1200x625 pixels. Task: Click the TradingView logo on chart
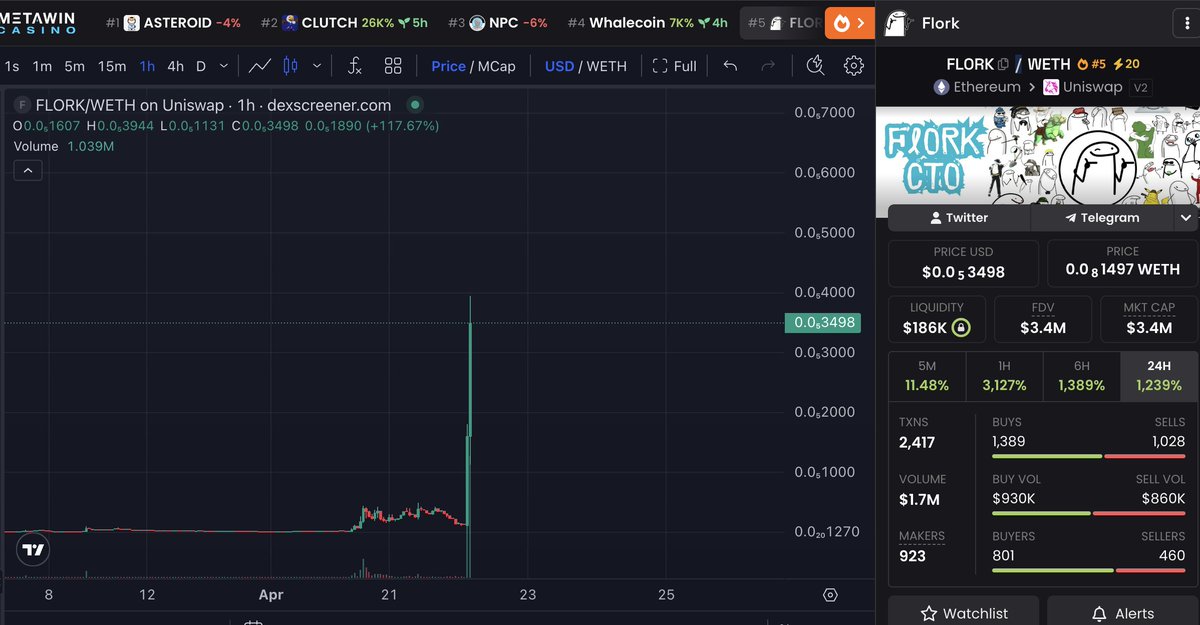[33, 550]
